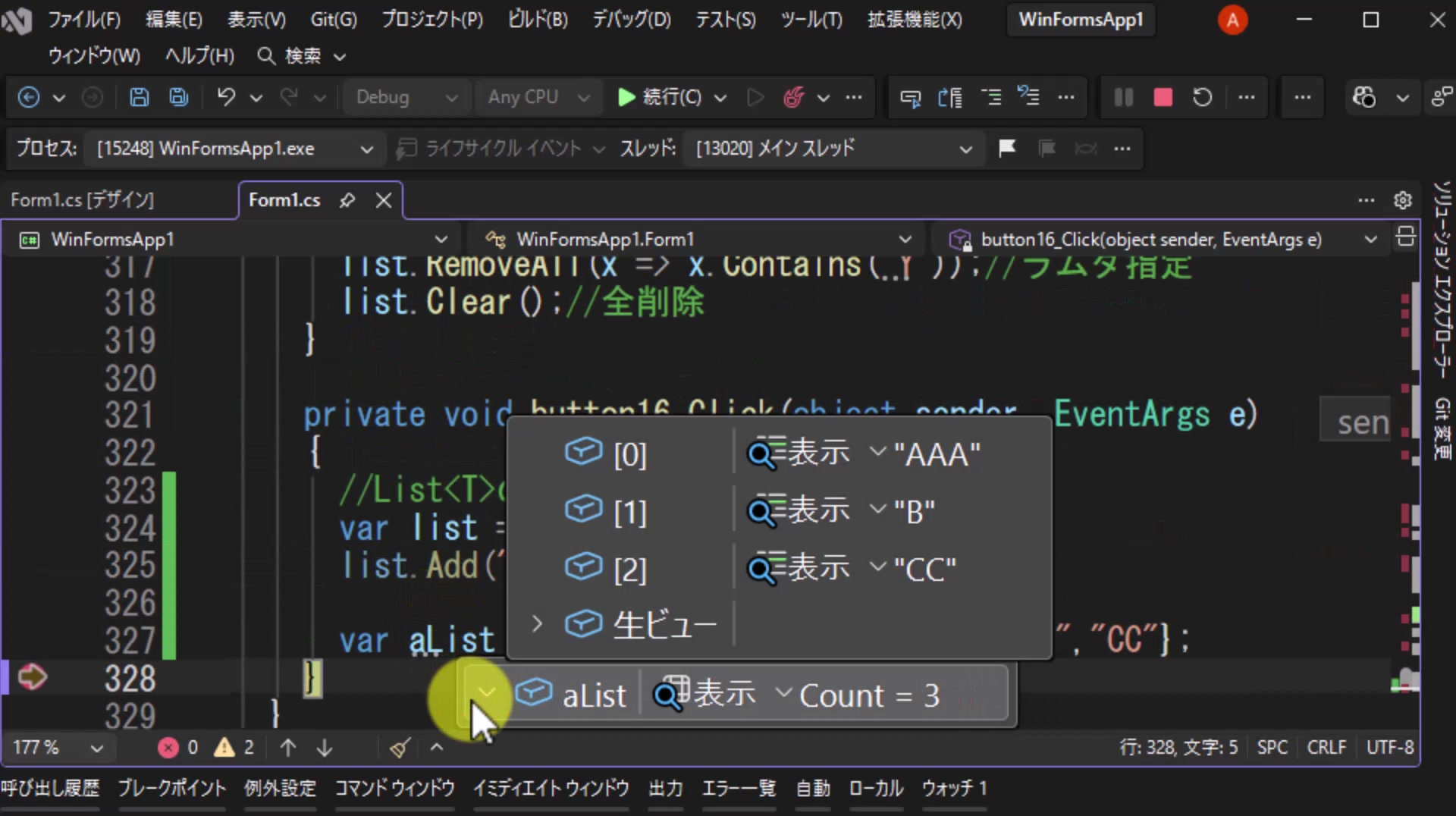The height and width of the screenshot is (816, 1456).
Task: Close the Form1.cs tab
Action: click(x=384, y=200)
